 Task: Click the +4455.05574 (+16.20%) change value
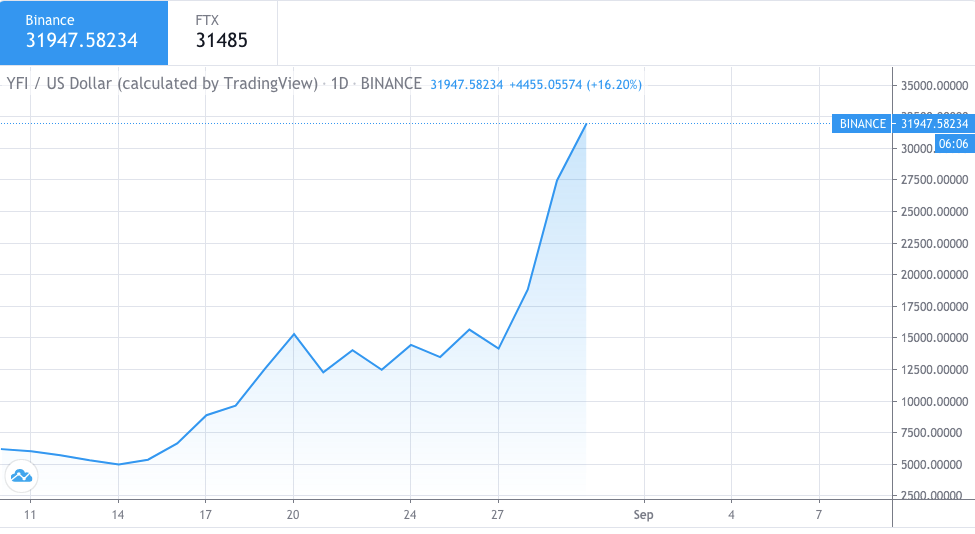[x=575, y=85]
